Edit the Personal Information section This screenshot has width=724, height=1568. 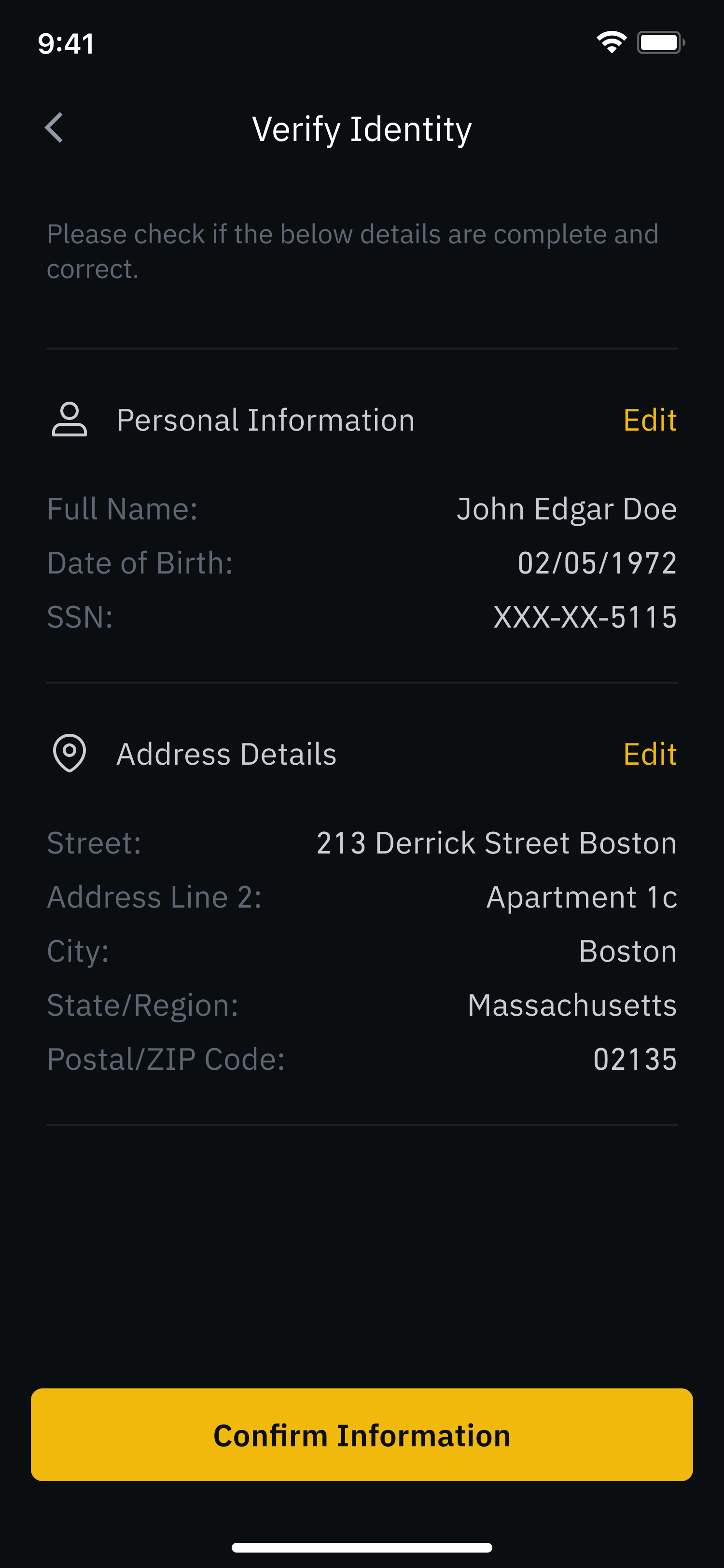pyautogui.click(x=650, y=420)
